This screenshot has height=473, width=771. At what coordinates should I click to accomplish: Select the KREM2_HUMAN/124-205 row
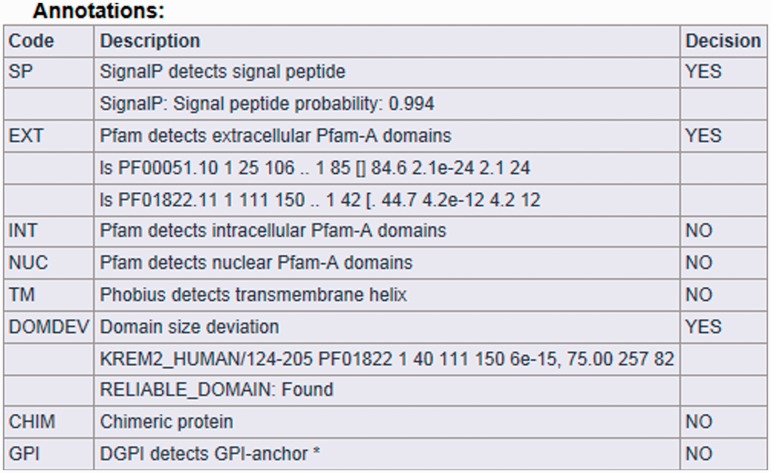[386, 358]
